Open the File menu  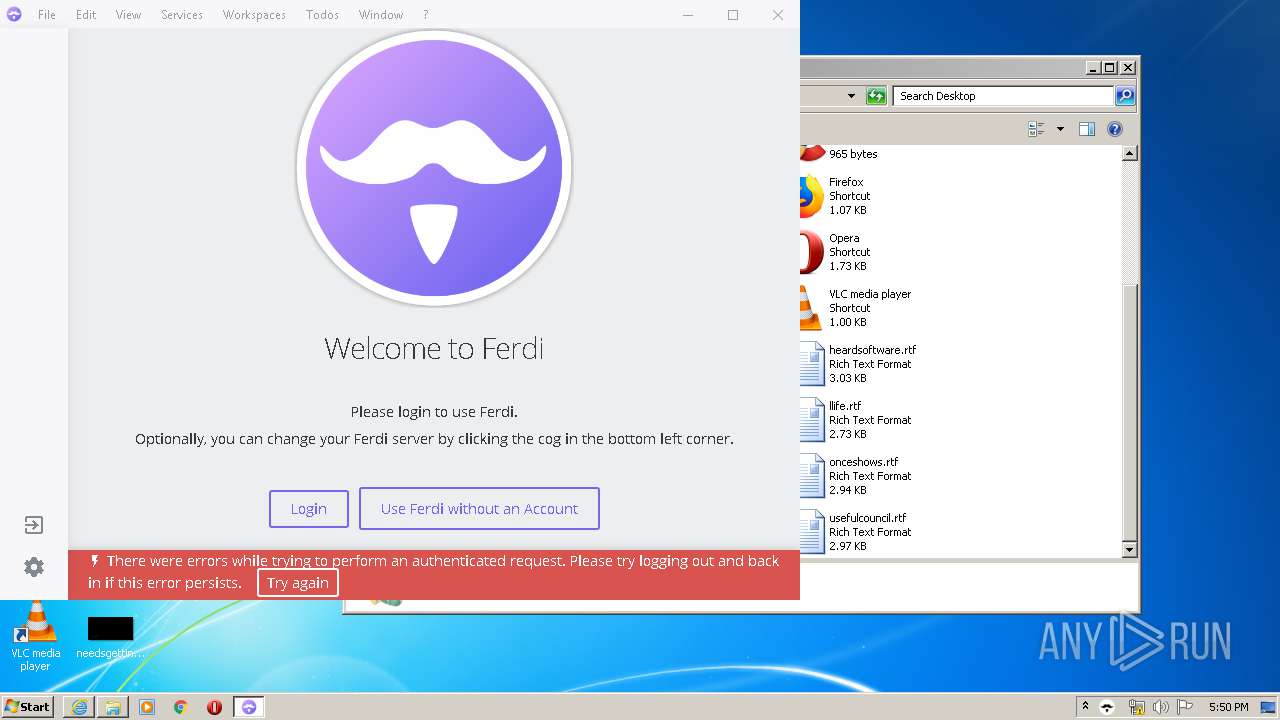pos(47,15)
